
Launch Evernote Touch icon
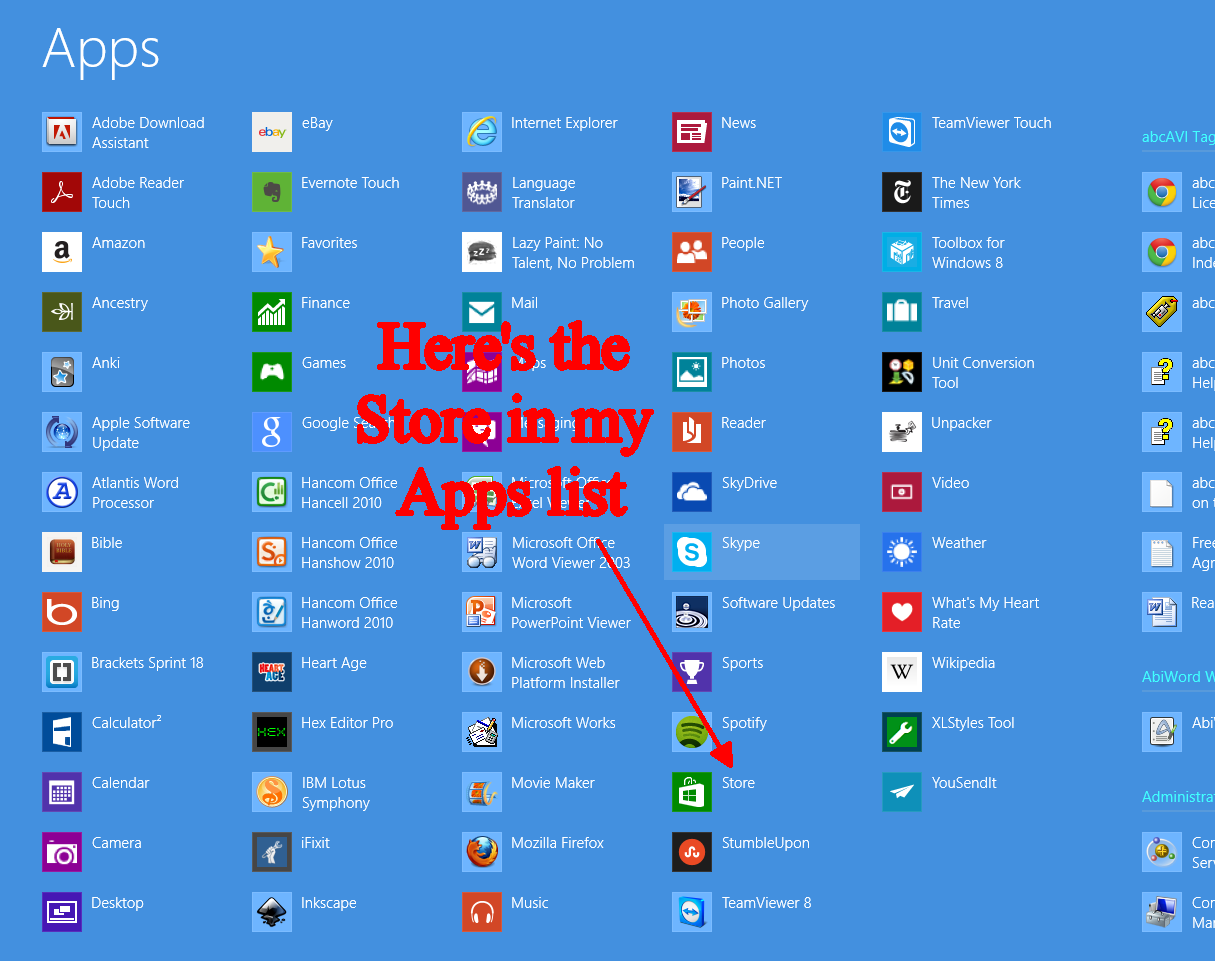pos(272,192)
